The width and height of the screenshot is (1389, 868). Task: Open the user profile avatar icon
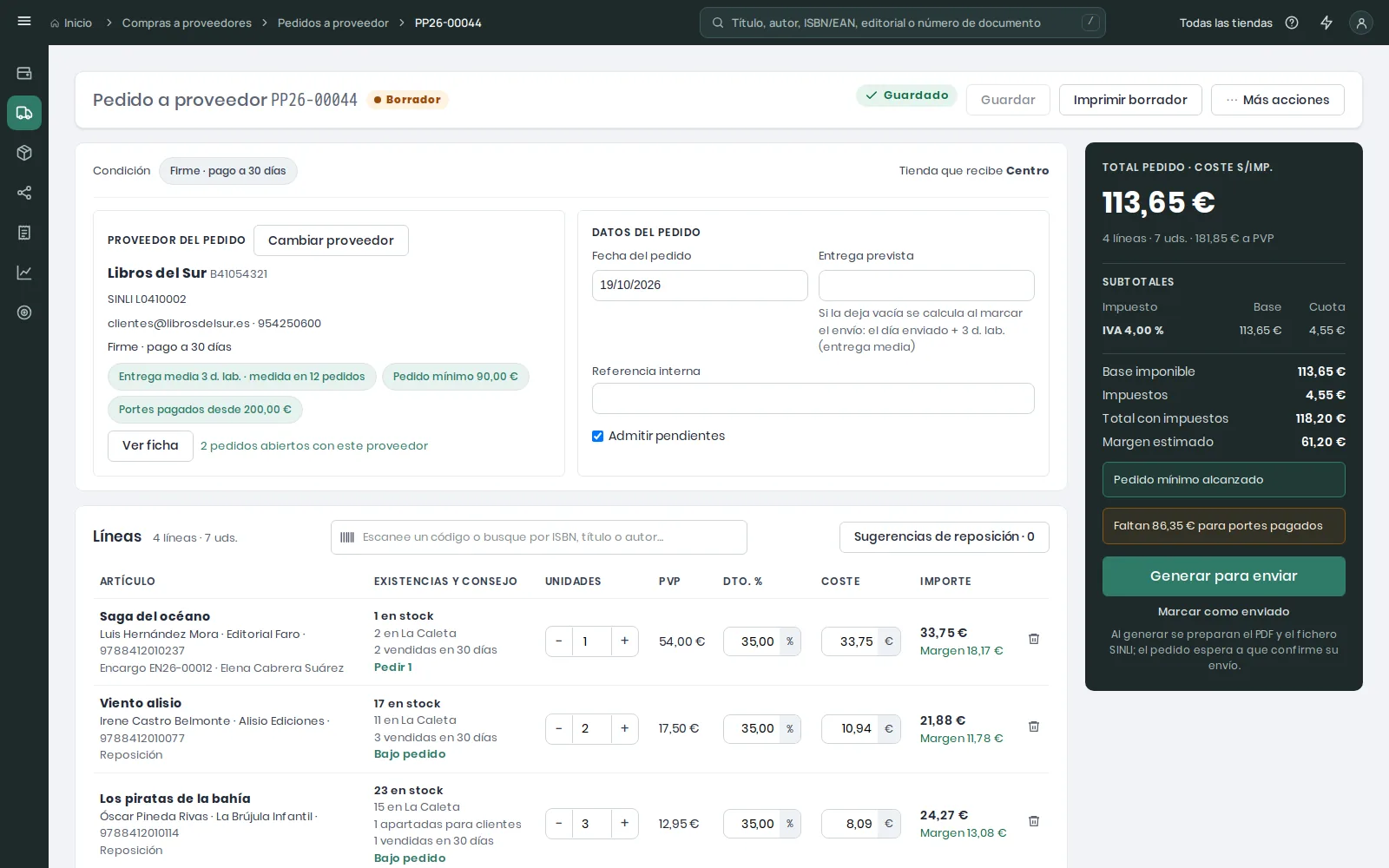pyautogui.click(x=1361, y=23)
